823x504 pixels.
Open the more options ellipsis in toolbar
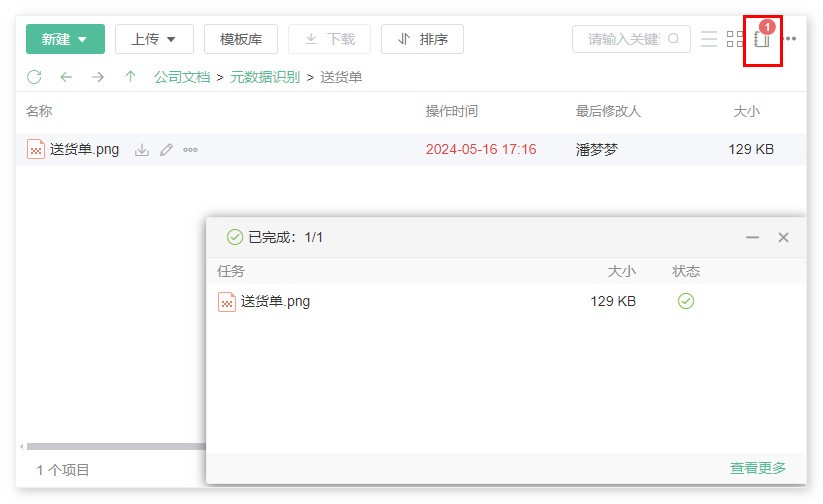[790, 39]
